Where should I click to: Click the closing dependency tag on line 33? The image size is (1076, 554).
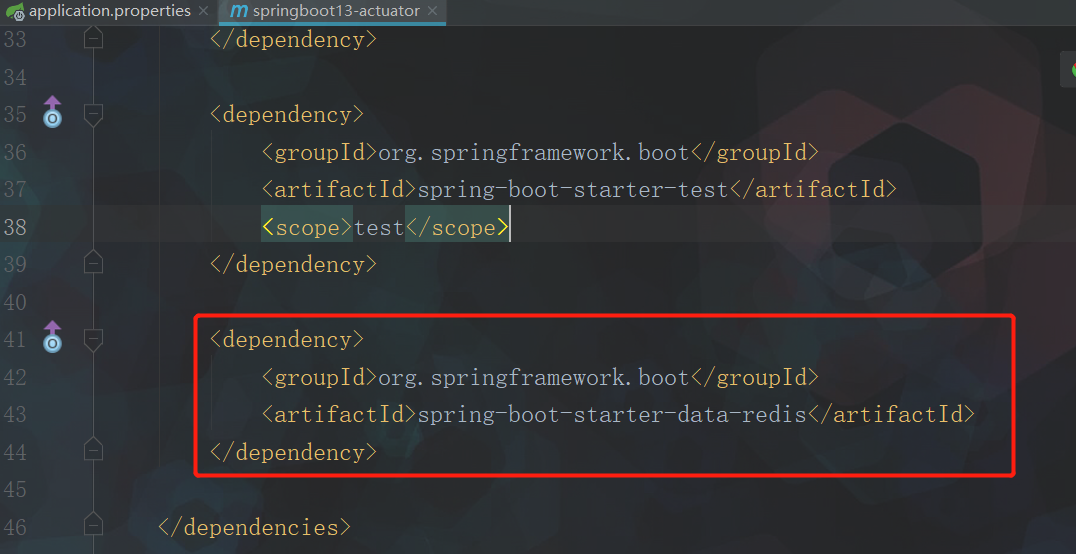pos(294,40)
